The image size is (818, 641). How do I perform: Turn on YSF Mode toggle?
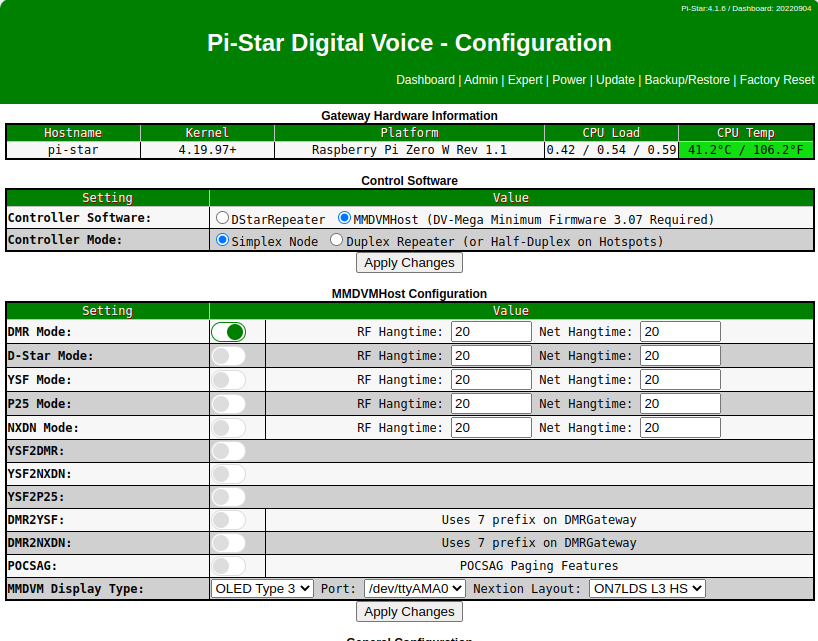tap(228, 380)
